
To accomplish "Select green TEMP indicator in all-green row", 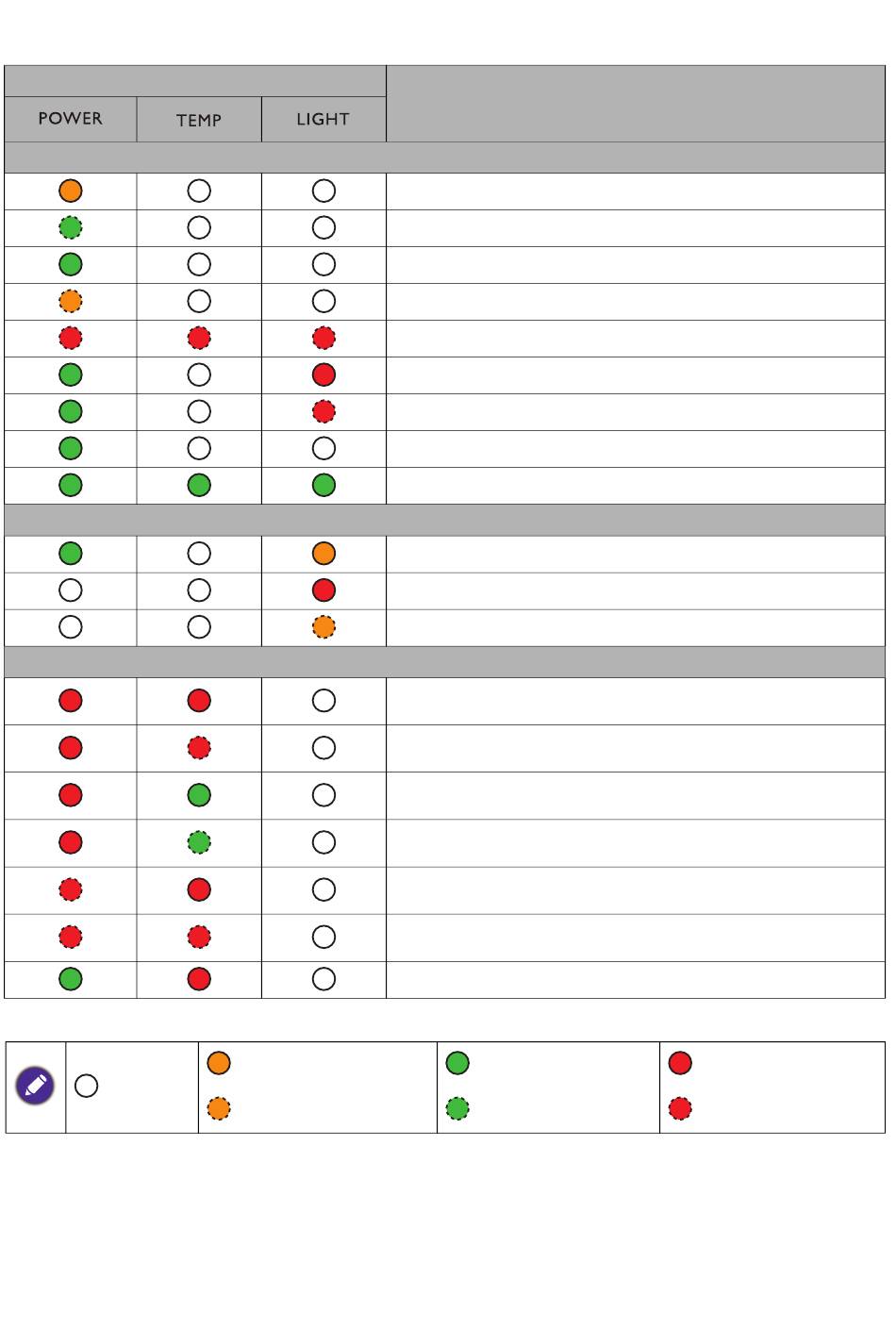I will point(199,485).
